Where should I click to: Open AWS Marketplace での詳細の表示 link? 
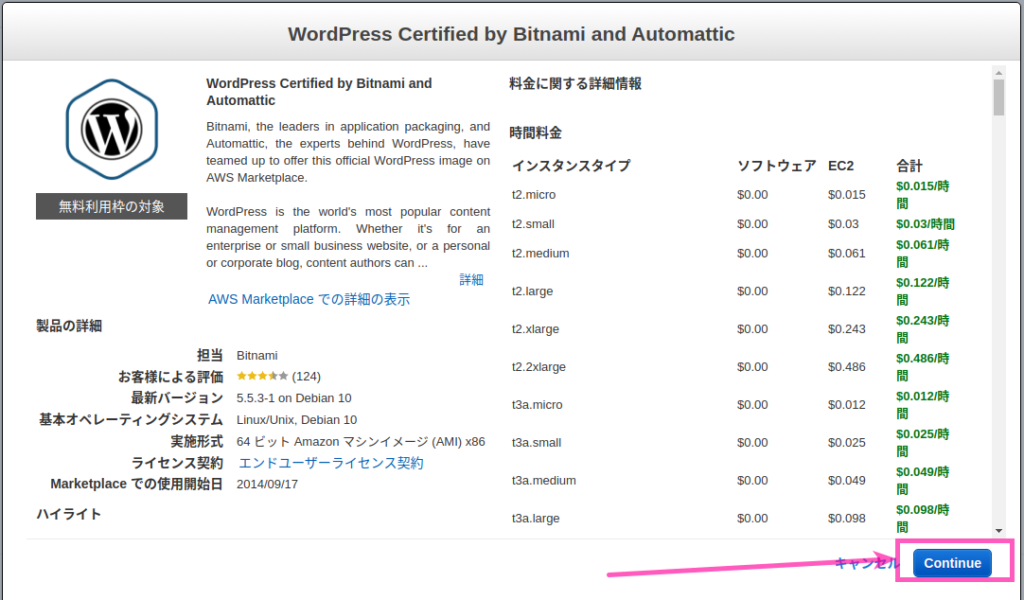tap(309, 300)
